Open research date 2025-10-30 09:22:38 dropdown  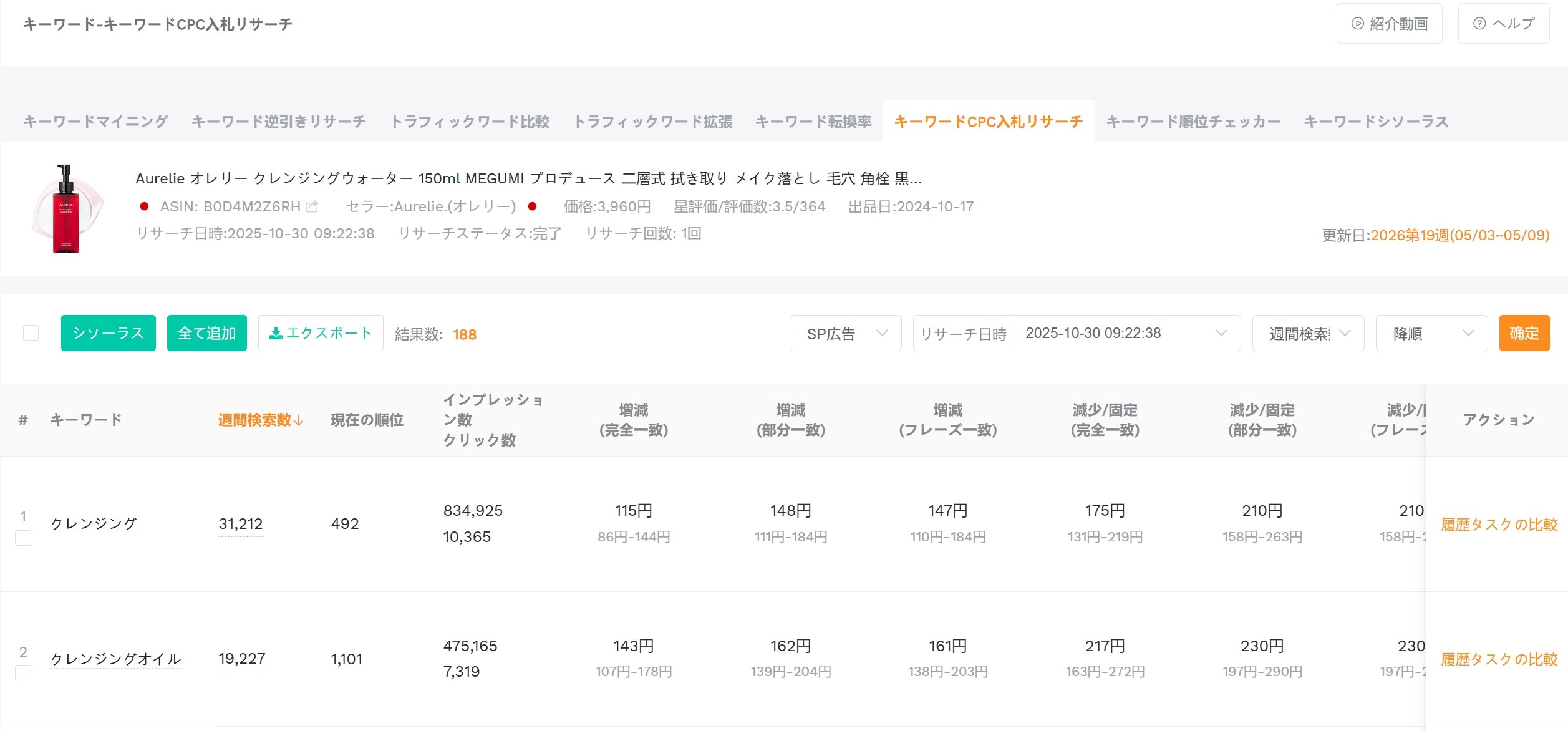1126,333
